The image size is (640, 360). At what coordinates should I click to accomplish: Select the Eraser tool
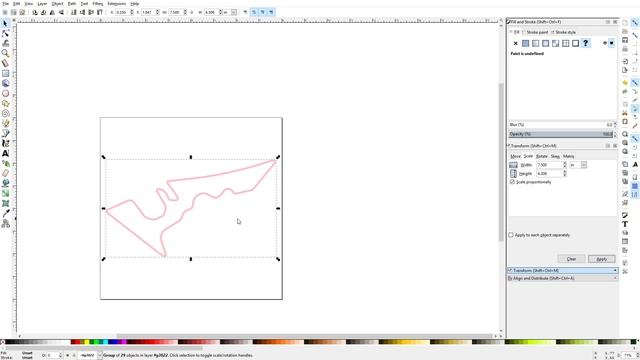[x=5, y=173]
